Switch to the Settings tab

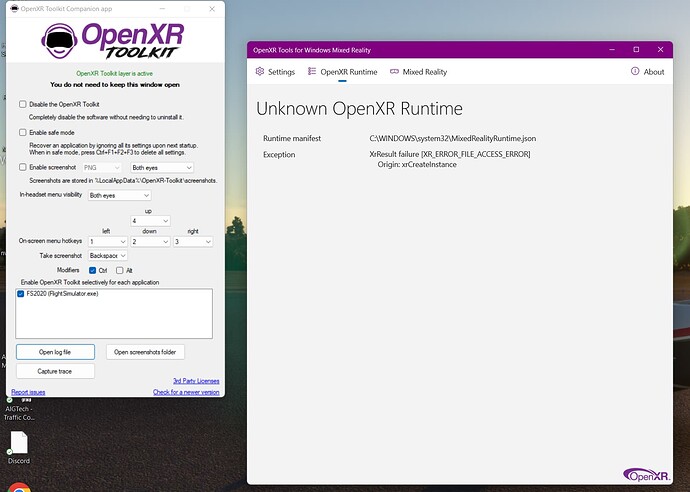(275, 72)
